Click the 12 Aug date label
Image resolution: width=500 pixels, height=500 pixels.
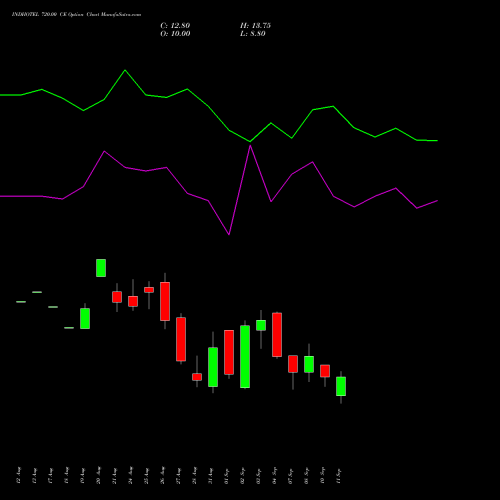click(19, 475)
